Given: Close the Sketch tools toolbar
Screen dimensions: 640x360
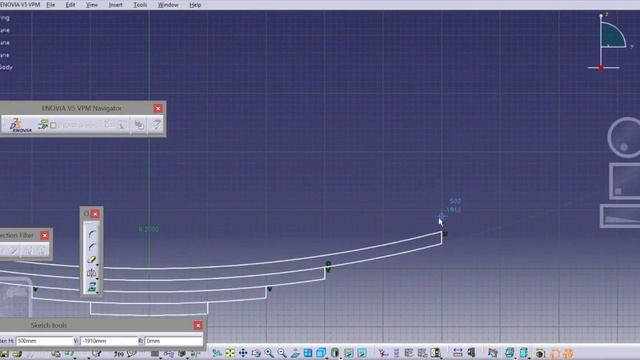Looking at the screenshot, I should (x=198, y=325).
